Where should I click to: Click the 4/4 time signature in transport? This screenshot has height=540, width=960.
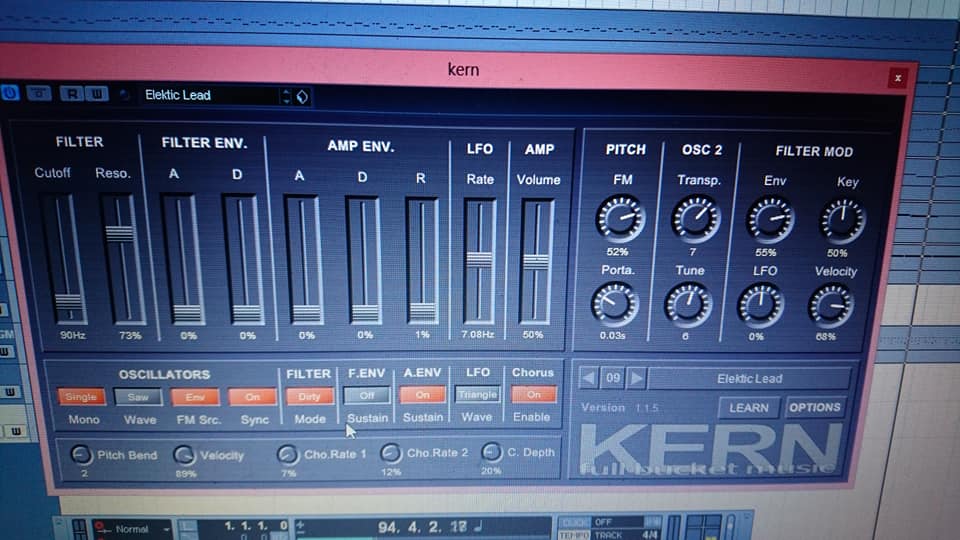click(x=650, y=534)
